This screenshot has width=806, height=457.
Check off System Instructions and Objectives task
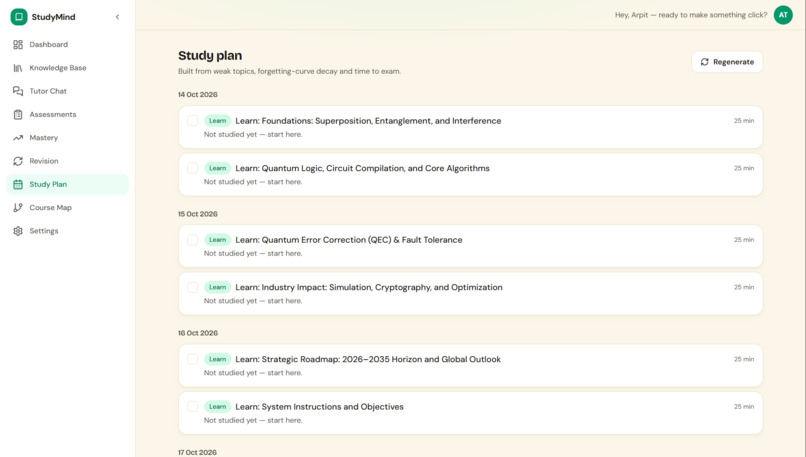click(192, 407)
